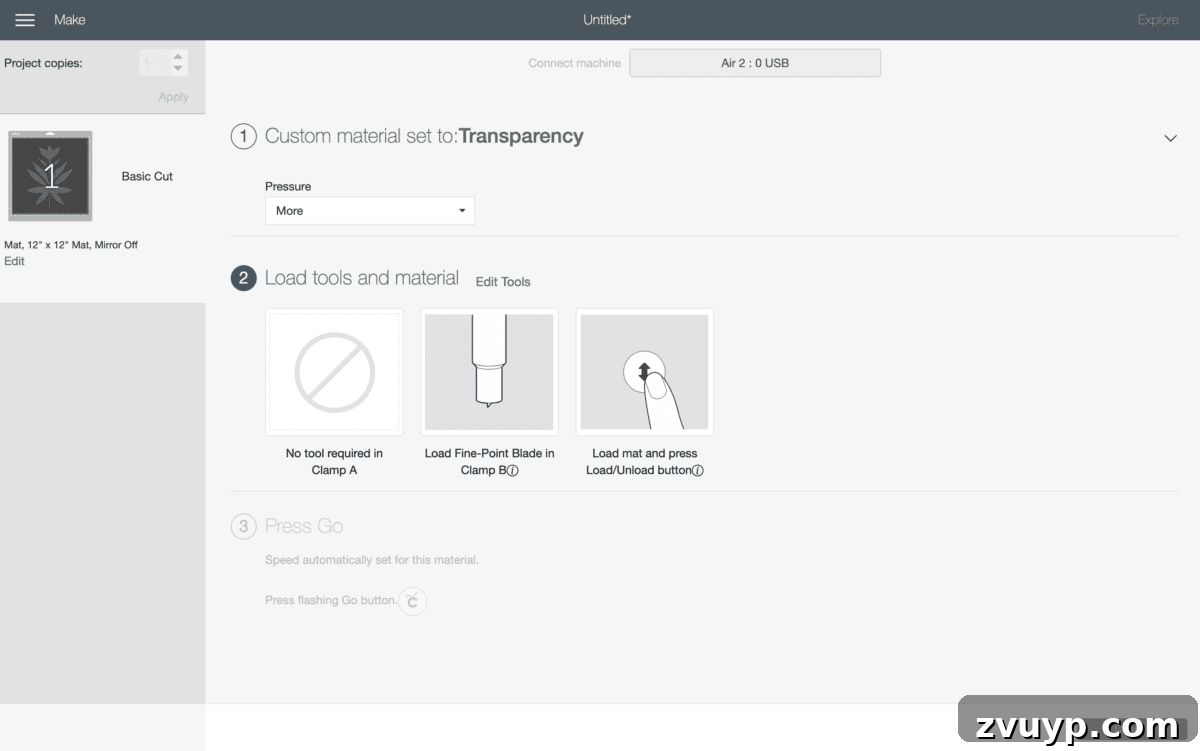
Task: Click the Make label in header
Action: point(70,20)
